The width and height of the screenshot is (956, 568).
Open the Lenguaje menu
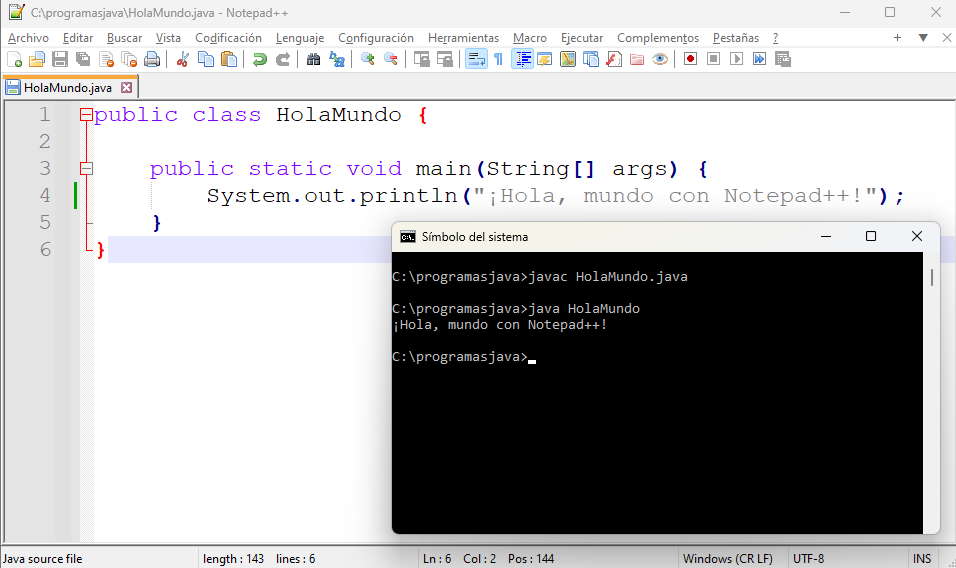coord(300,38)
